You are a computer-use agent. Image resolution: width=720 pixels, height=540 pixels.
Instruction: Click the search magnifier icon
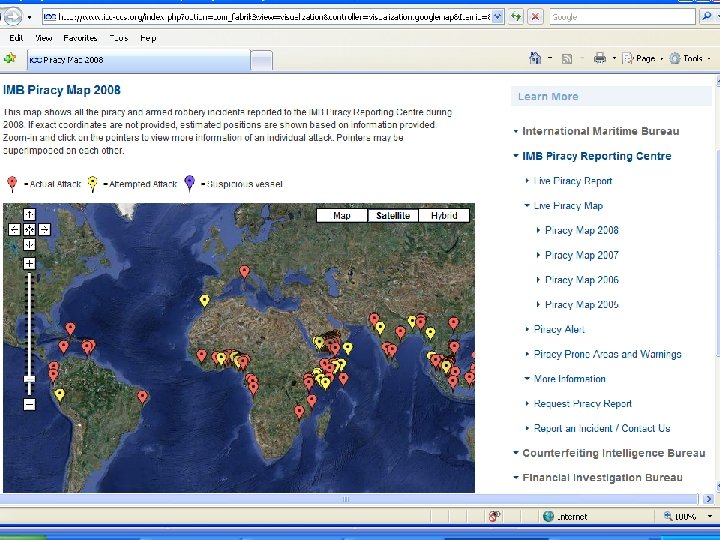pos(707,17)
